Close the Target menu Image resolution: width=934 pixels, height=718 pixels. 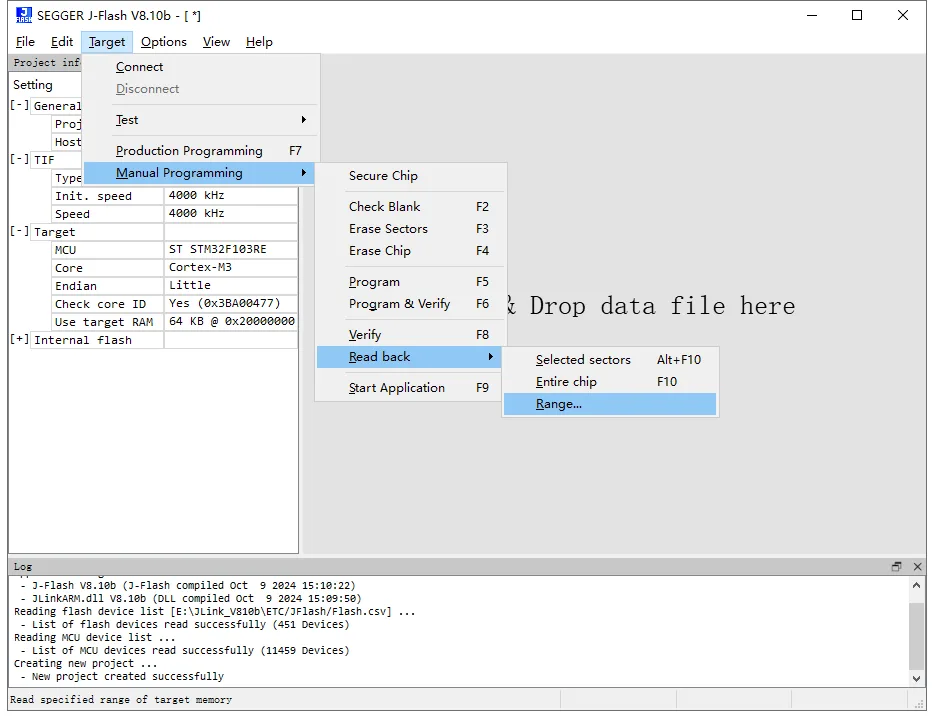click(107, 42)
